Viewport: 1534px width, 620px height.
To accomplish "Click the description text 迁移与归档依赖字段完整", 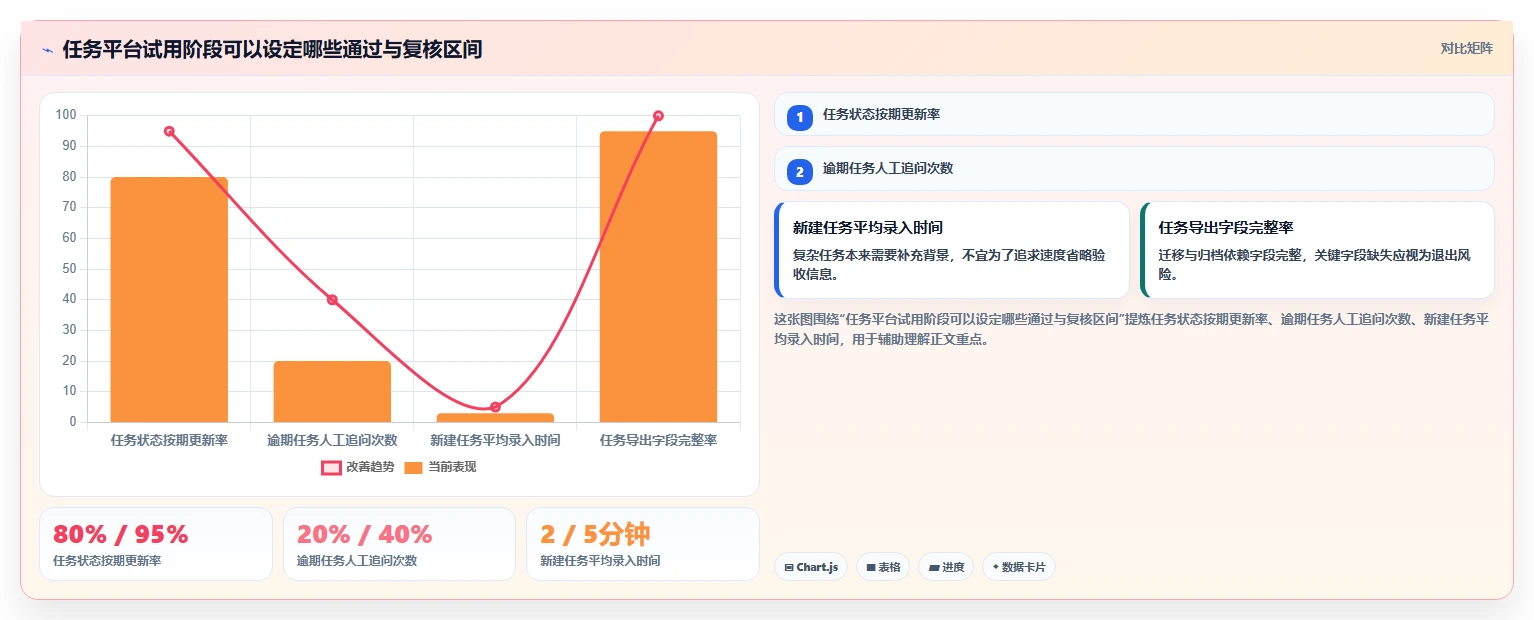I will (x=1314, y=265).
